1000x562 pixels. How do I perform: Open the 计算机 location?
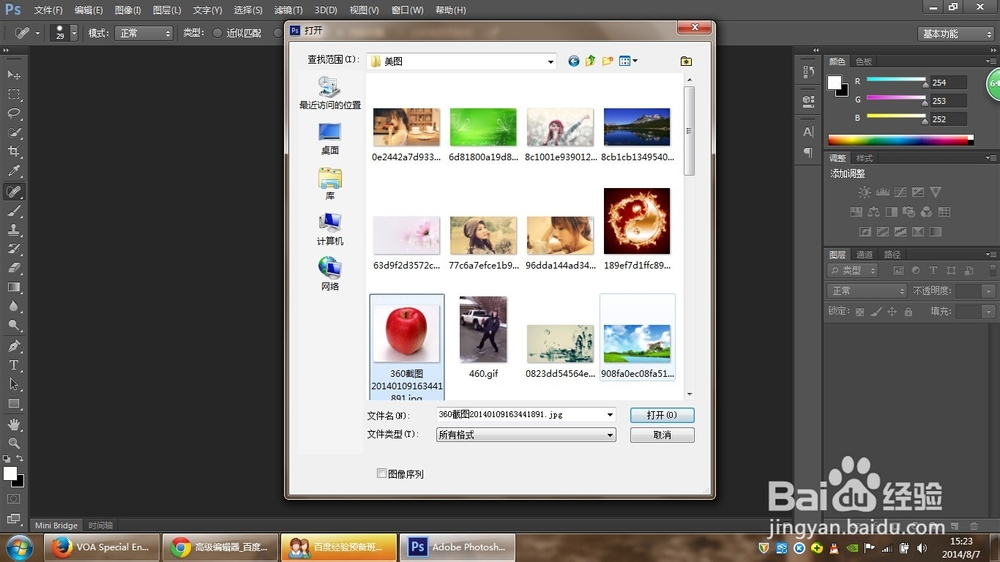point(330,229)
